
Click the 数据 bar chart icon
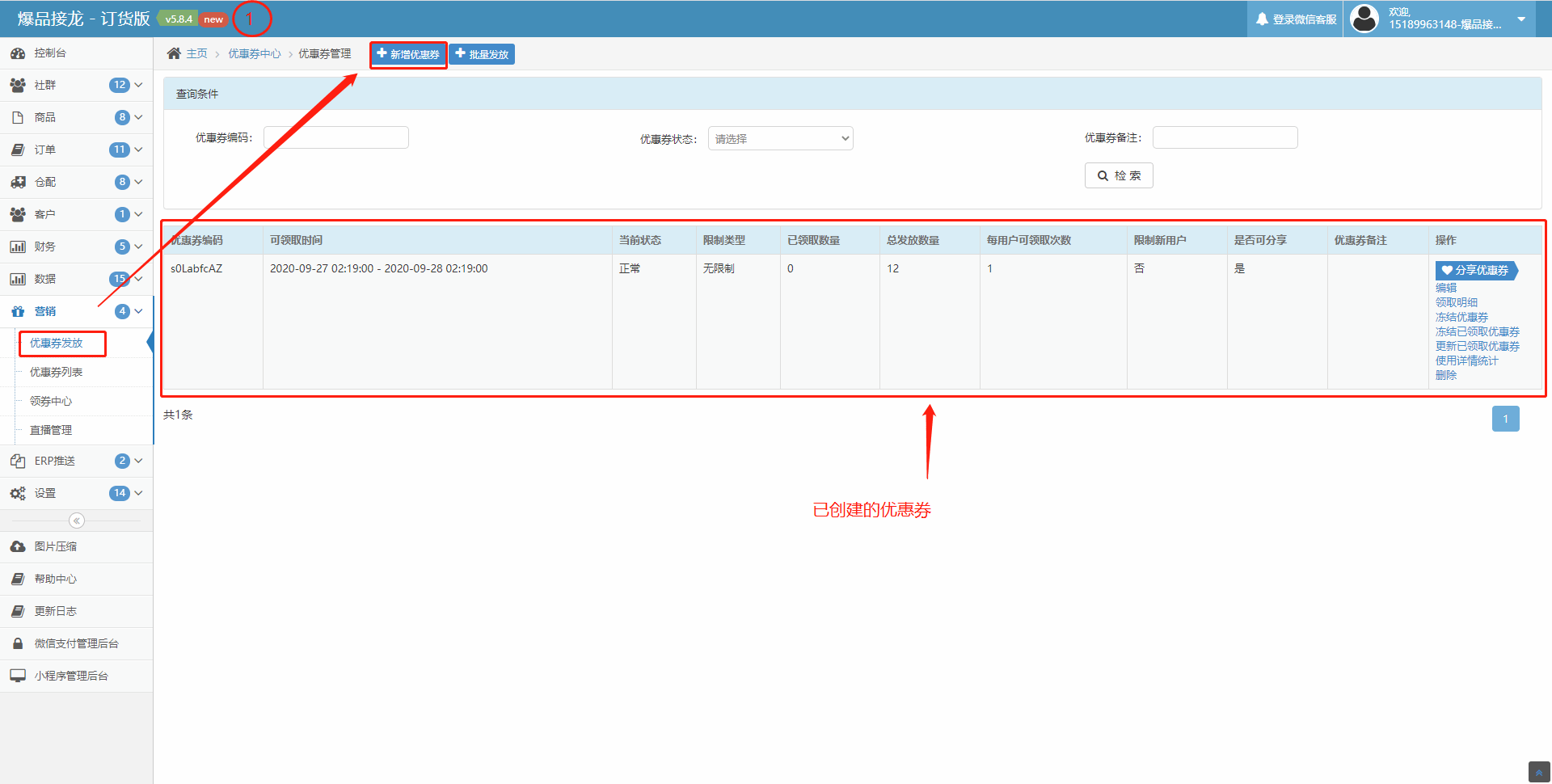point(18,280)
